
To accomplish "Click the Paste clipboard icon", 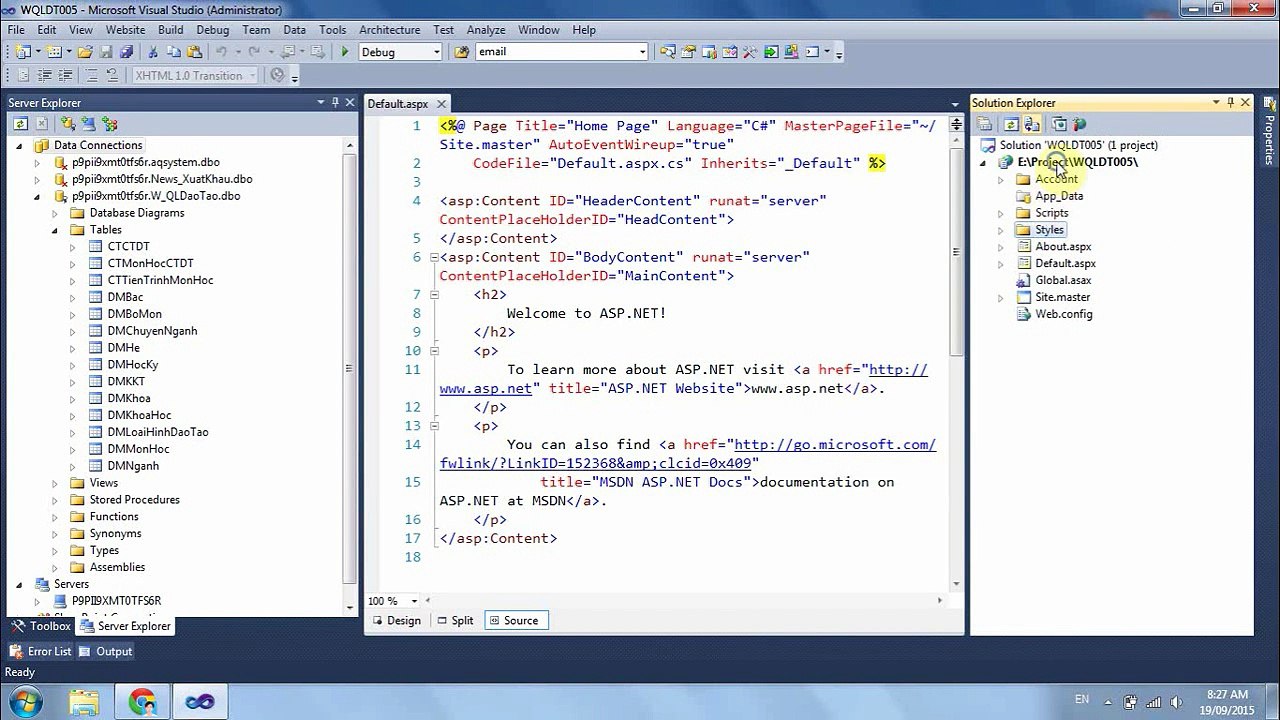I will (193, 52).
